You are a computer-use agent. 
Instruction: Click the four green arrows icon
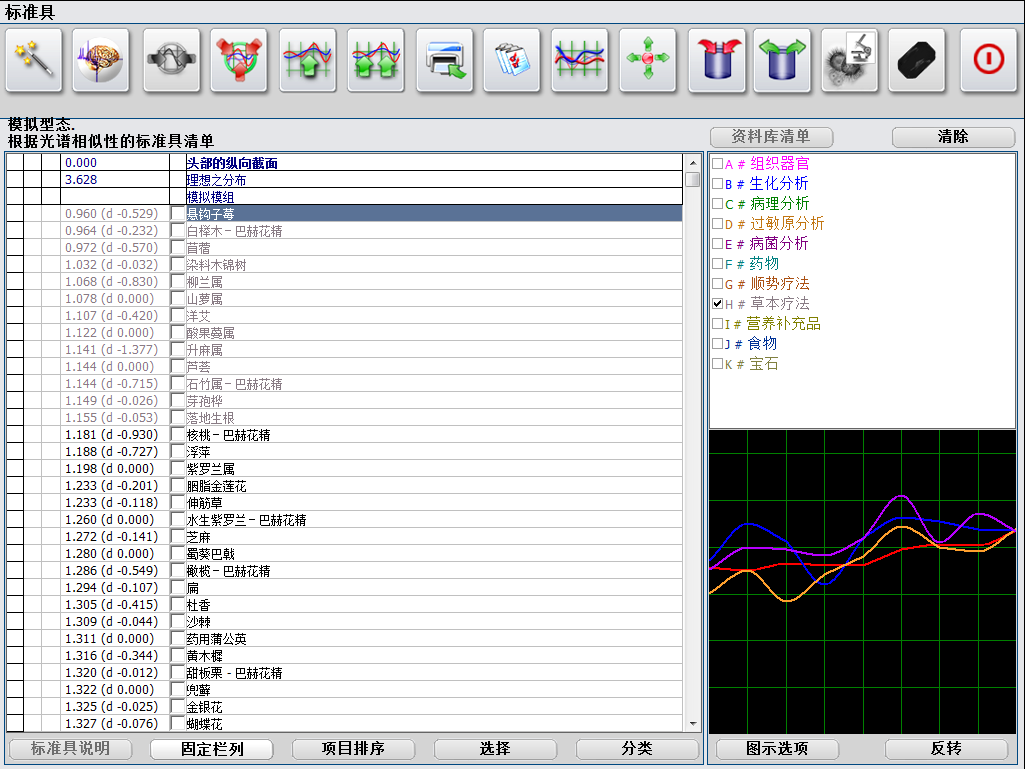point(648,60)
